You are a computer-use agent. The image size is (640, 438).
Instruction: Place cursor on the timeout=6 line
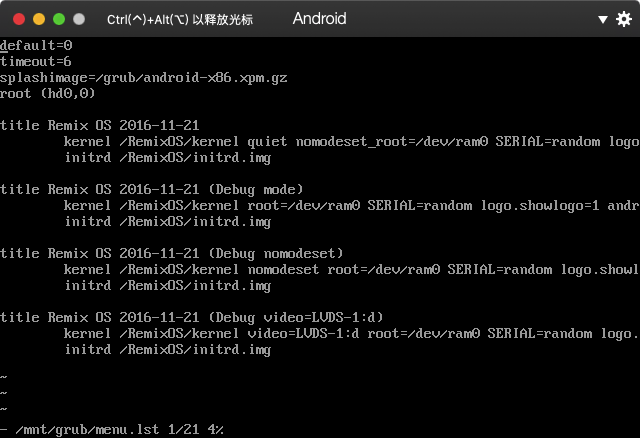[x=36, y=62]
